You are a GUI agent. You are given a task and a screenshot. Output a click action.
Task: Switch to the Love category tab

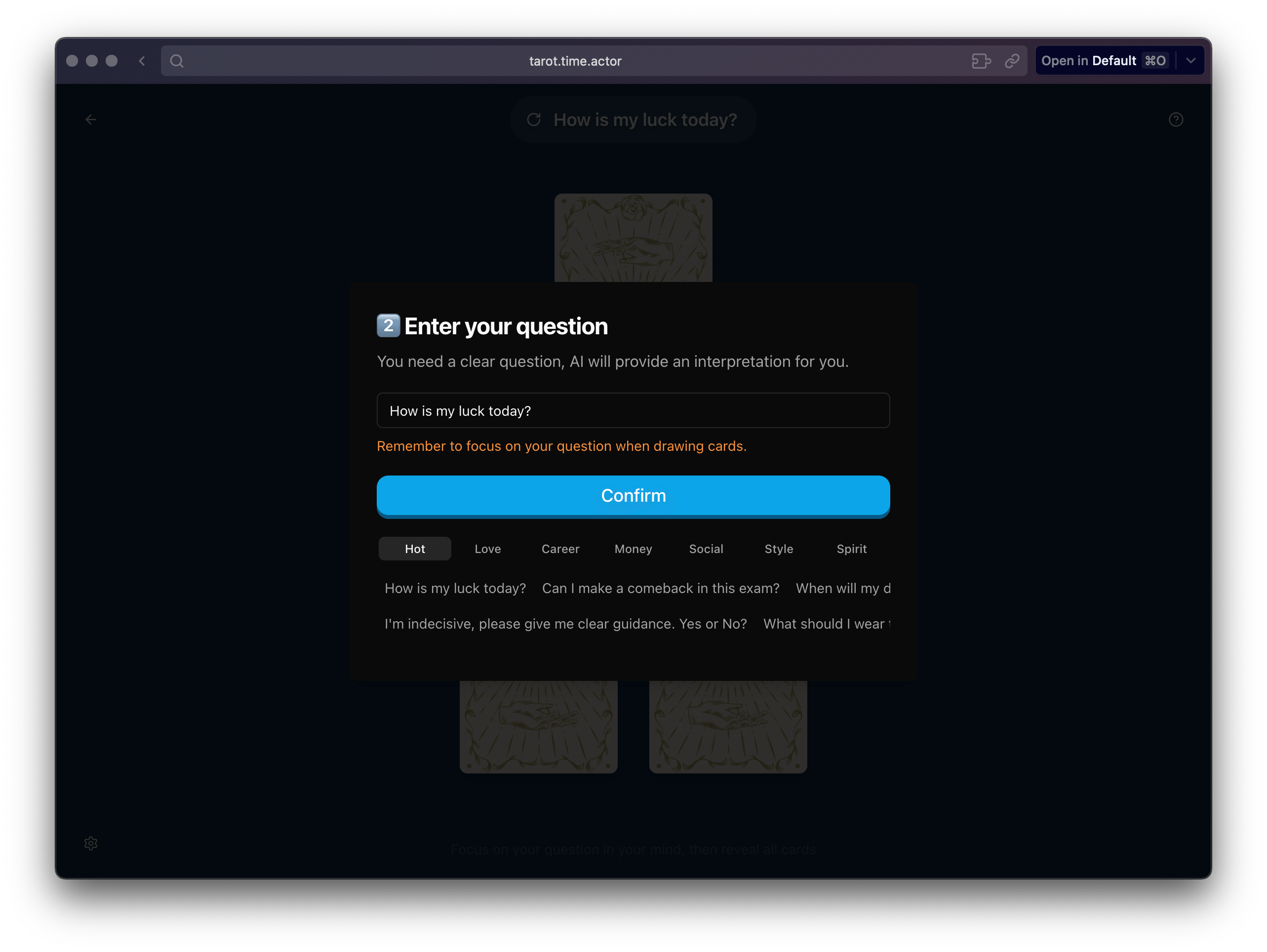tap(487, 549)
